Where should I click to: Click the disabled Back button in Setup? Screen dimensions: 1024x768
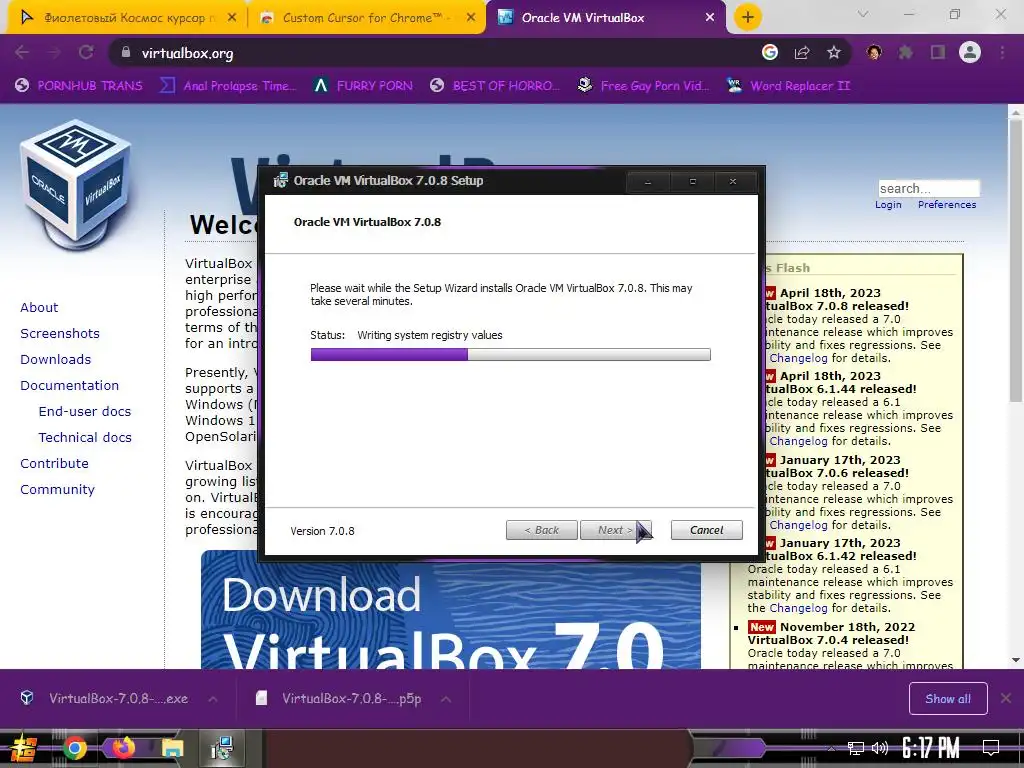541,530
